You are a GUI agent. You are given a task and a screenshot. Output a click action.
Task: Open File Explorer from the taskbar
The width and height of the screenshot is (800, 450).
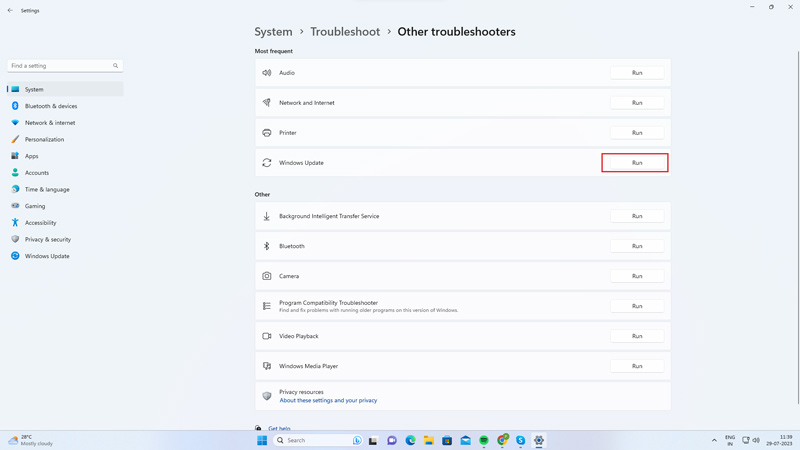pos(429,440)
